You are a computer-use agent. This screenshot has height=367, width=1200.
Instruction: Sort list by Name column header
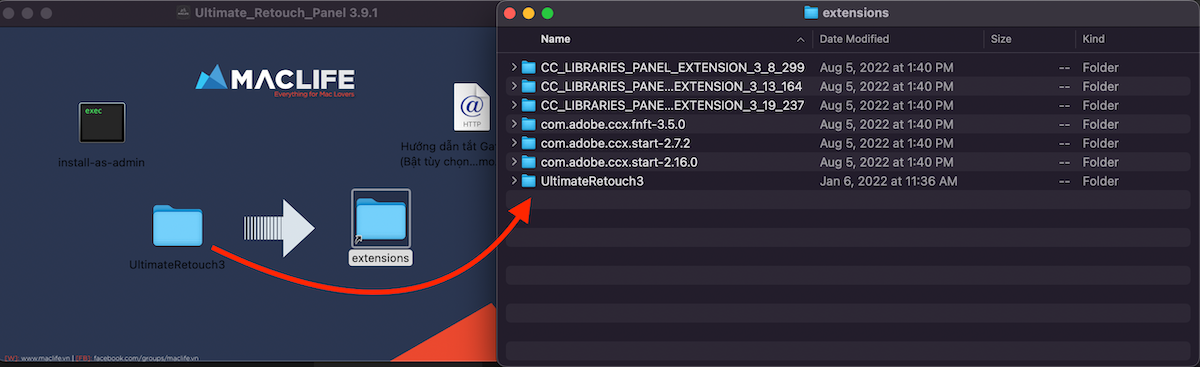555,39
